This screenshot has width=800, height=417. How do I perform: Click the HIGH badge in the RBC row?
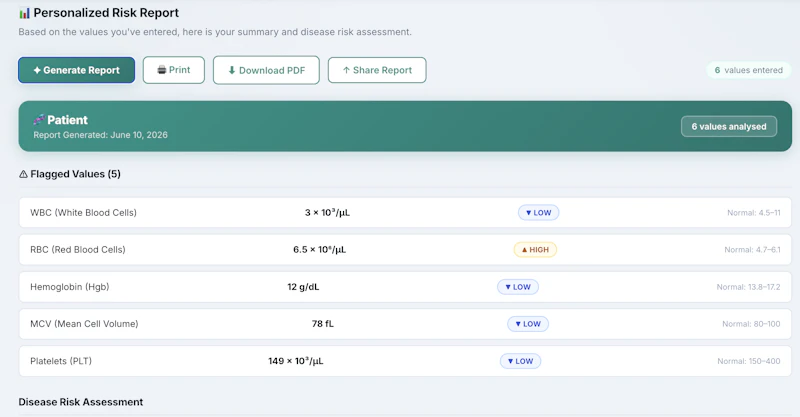coord(535,250)
